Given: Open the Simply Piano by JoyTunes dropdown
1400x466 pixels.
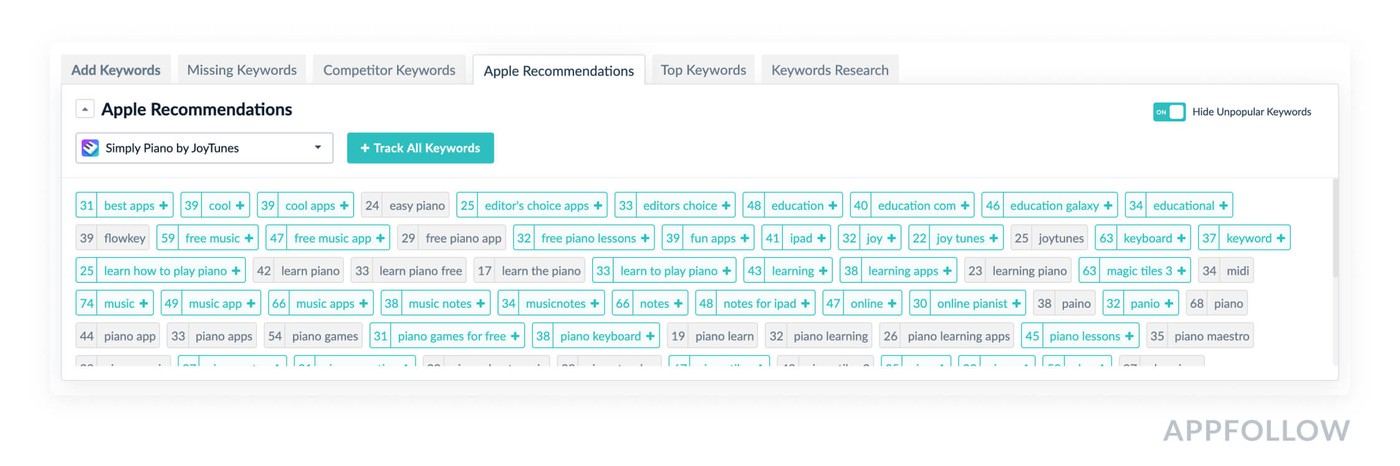Looking at the screenshot, I should pyautogui.click(x=205, y=148).
